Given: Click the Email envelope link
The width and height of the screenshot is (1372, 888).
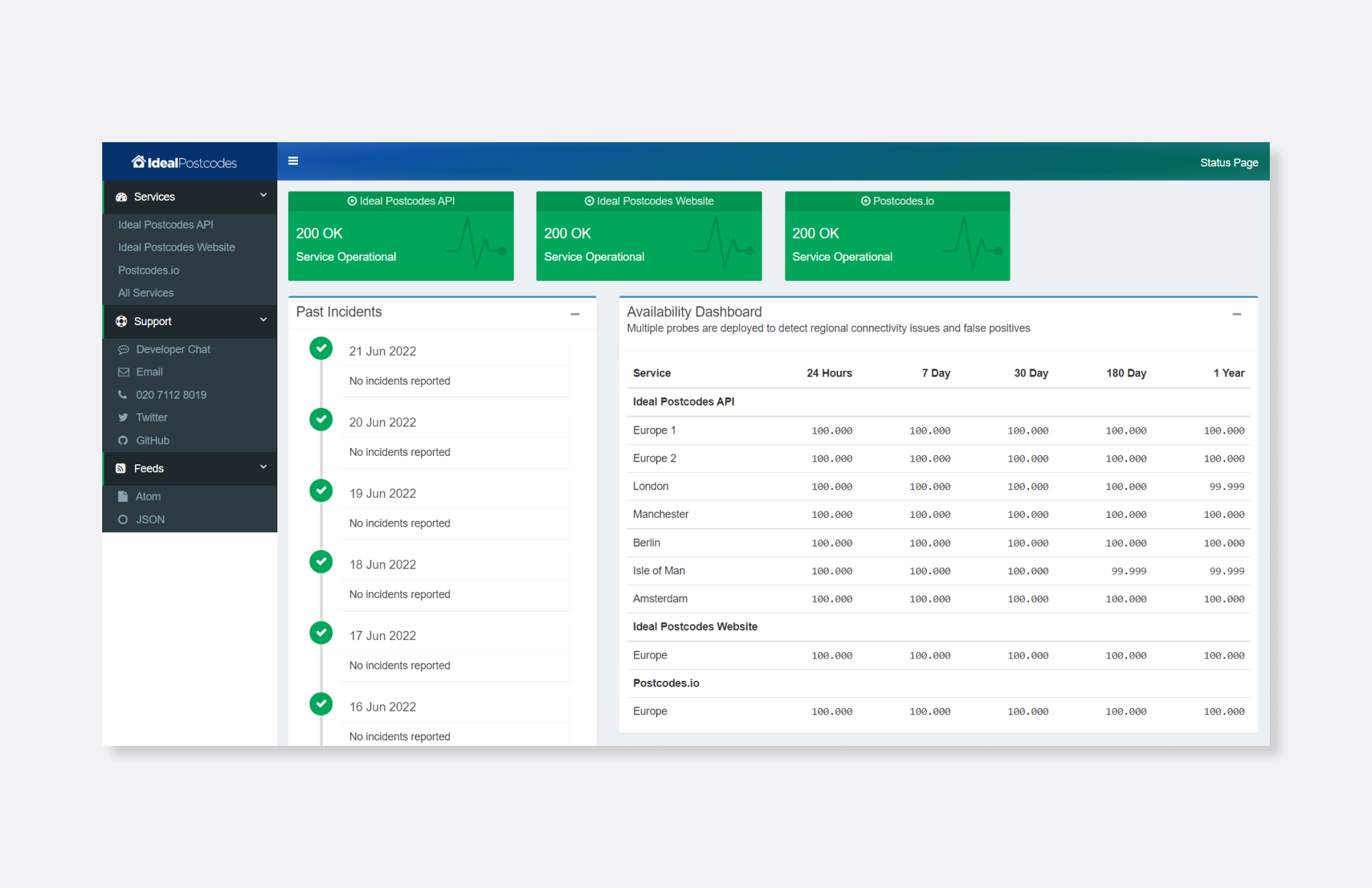Looking at the screenshot, I should (149, 372).
